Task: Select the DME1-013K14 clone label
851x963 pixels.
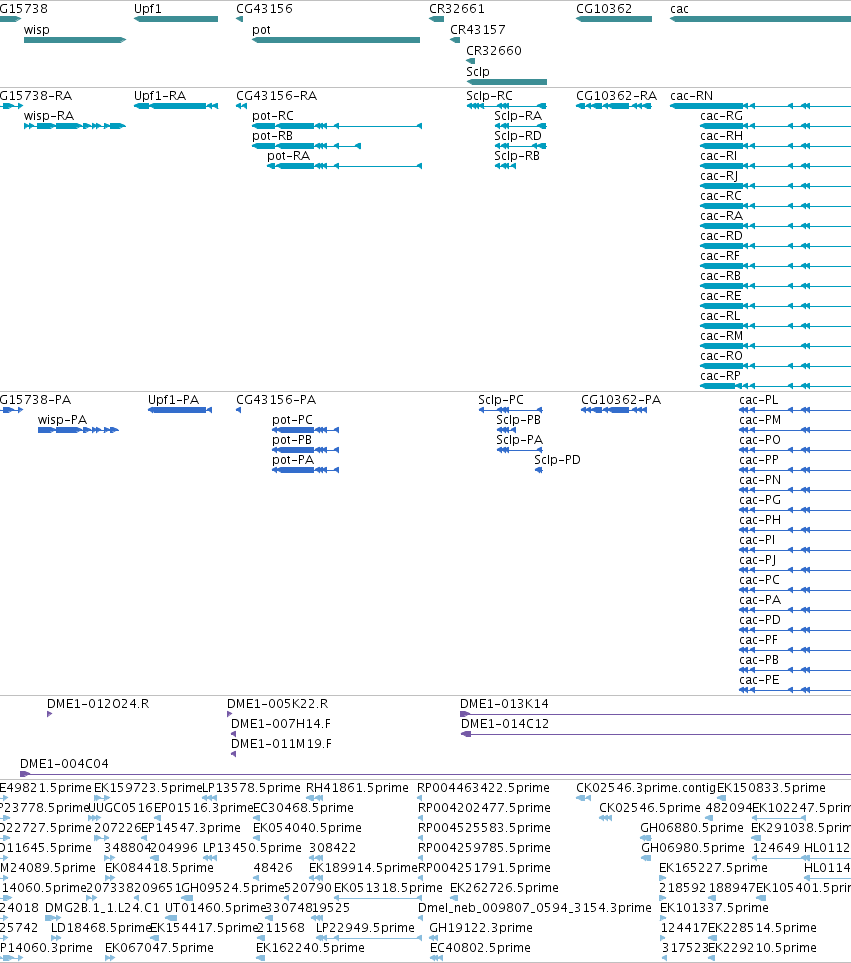Action: click(504, 703)
